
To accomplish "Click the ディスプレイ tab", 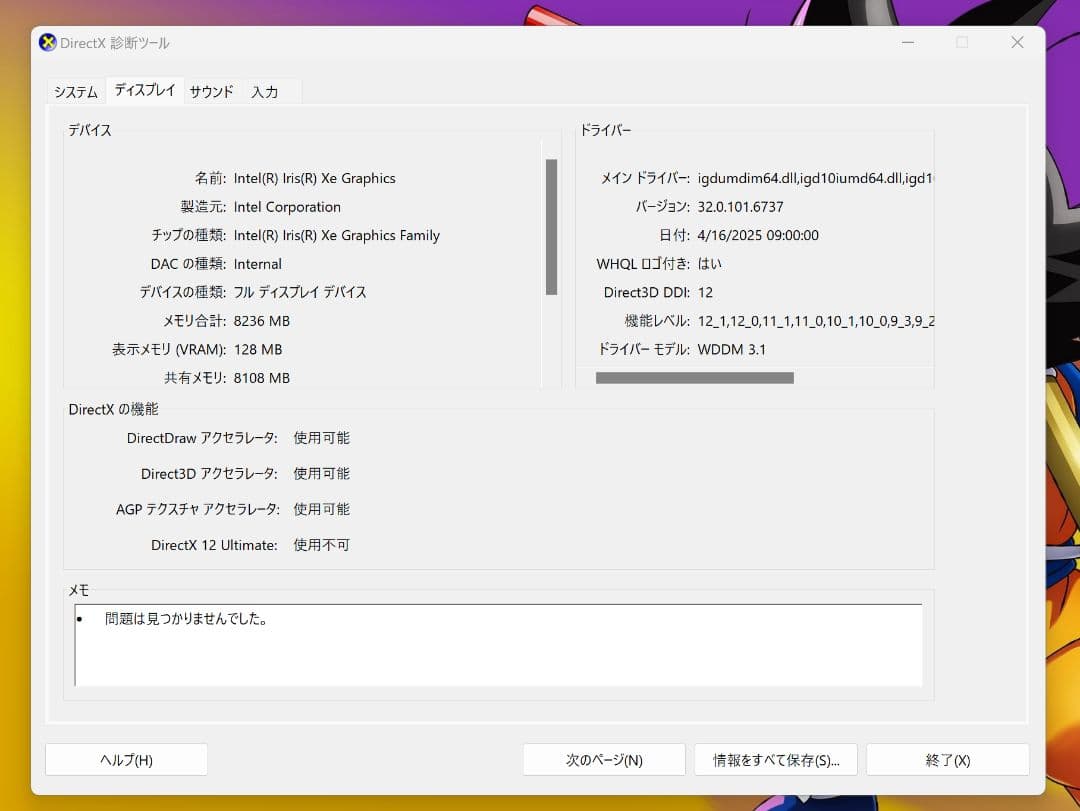I will click(x=143, y=90).
